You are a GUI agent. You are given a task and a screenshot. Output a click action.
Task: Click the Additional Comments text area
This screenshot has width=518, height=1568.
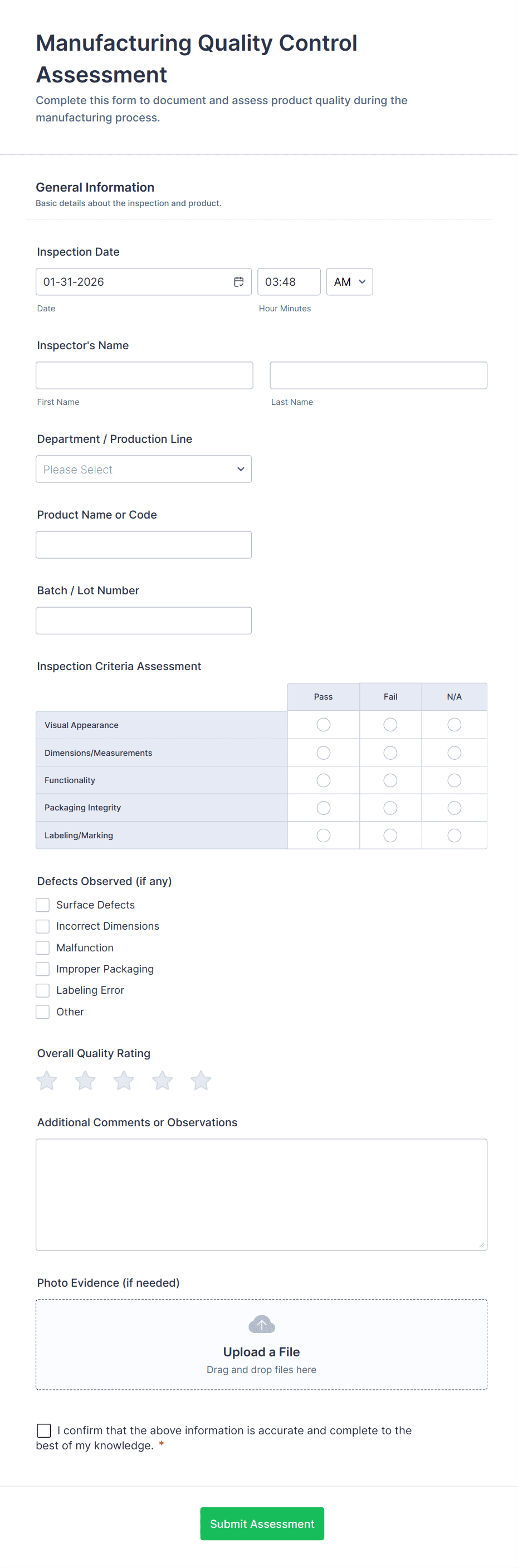click(x=261, y=1194)
